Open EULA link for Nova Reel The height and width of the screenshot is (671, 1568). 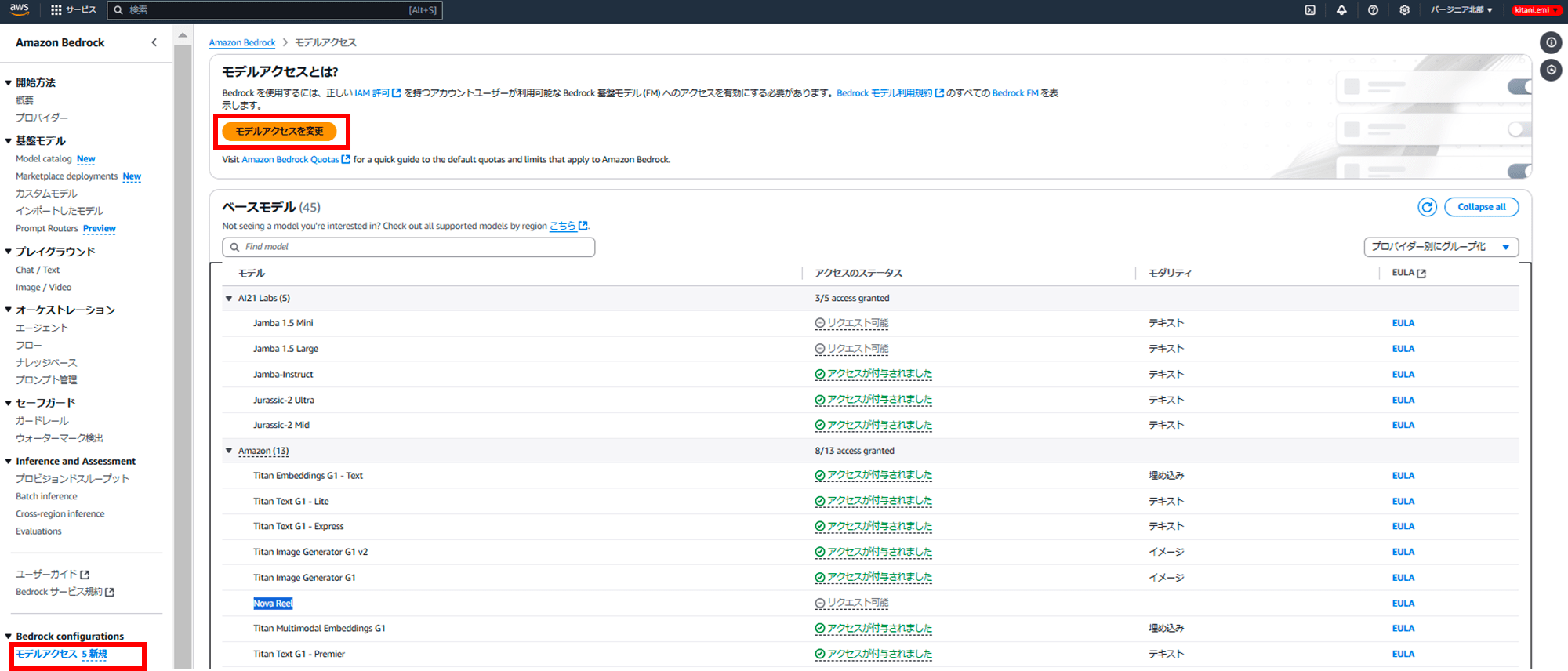coord(1403,604)
